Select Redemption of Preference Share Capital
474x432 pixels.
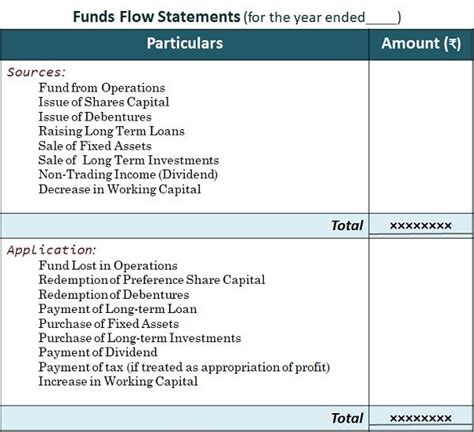tap(152, 280)
